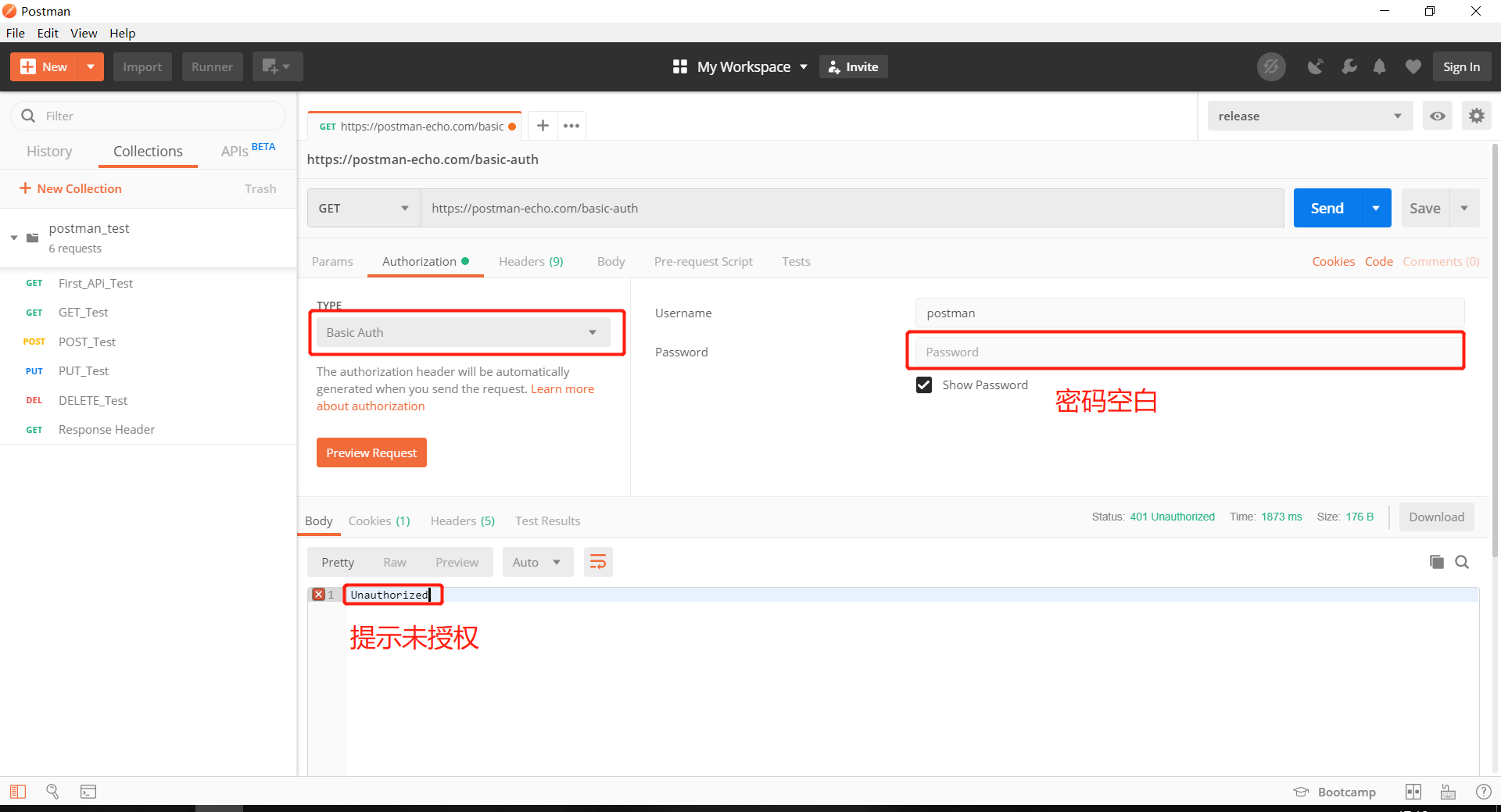This screenshot has width=1501, height=812.
Task: Save the request
Action: tap(1425, 209)
